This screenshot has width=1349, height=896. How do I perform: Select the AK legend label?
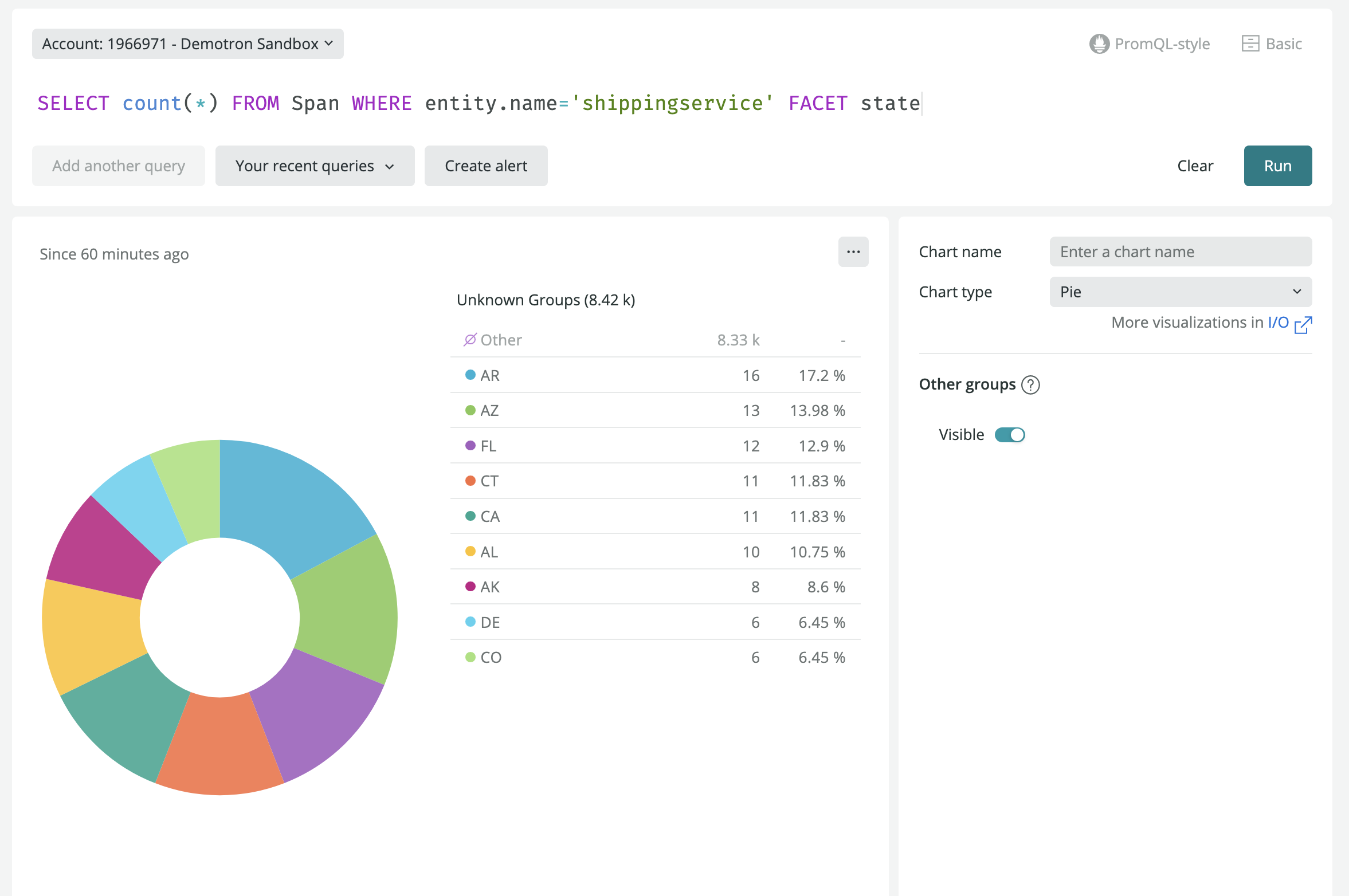tap(490, 587)
